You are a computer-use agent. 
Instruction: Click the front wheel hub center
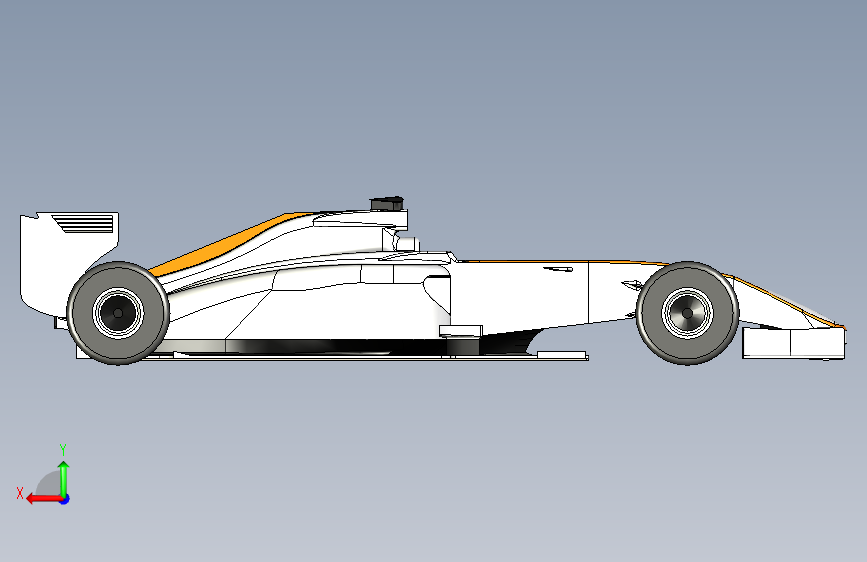687,313
